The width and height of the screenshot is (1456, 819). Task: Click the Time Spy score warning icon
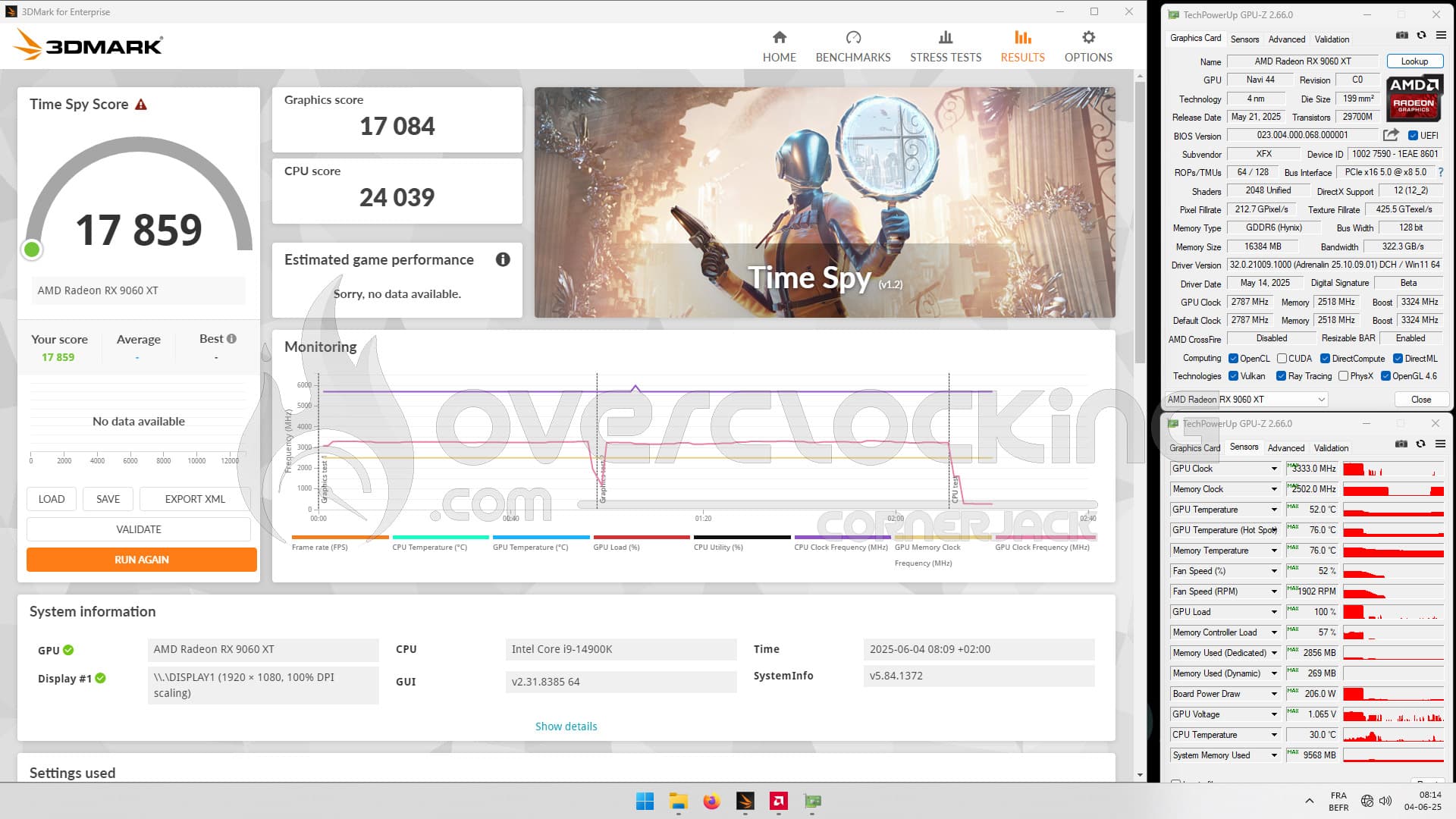(141, 105)
